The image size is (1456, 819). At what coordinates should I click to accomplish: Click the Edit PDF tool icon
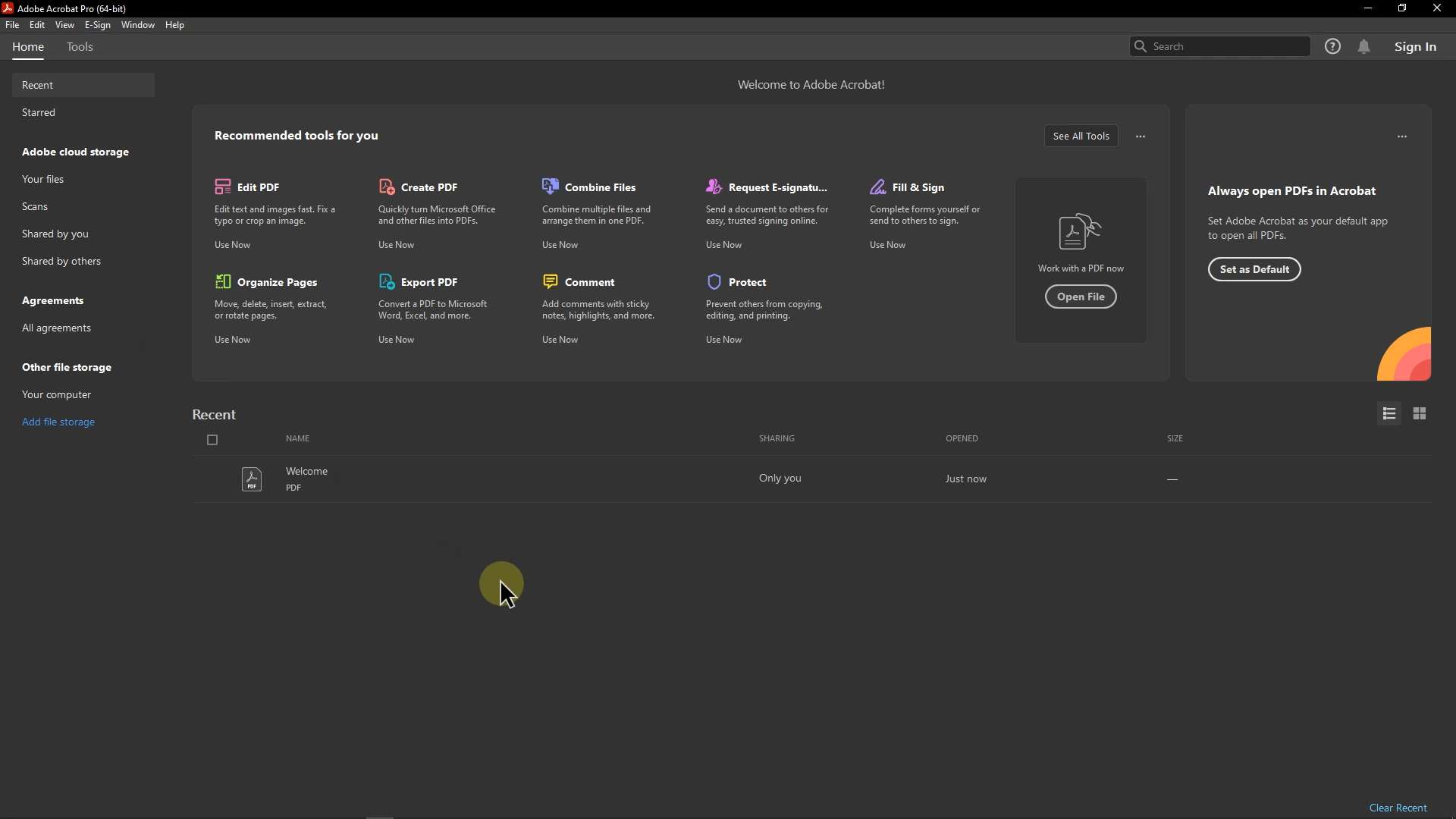pos(223,187)
